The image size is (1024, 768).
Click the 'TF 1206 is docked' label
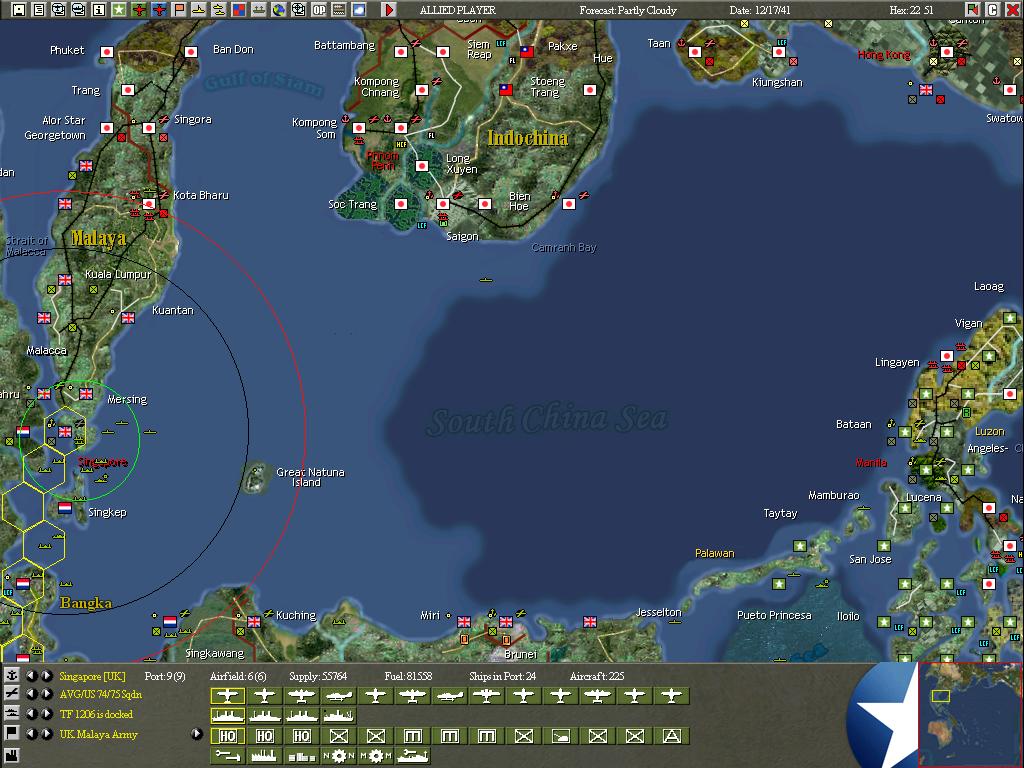(x=96, y=714)
